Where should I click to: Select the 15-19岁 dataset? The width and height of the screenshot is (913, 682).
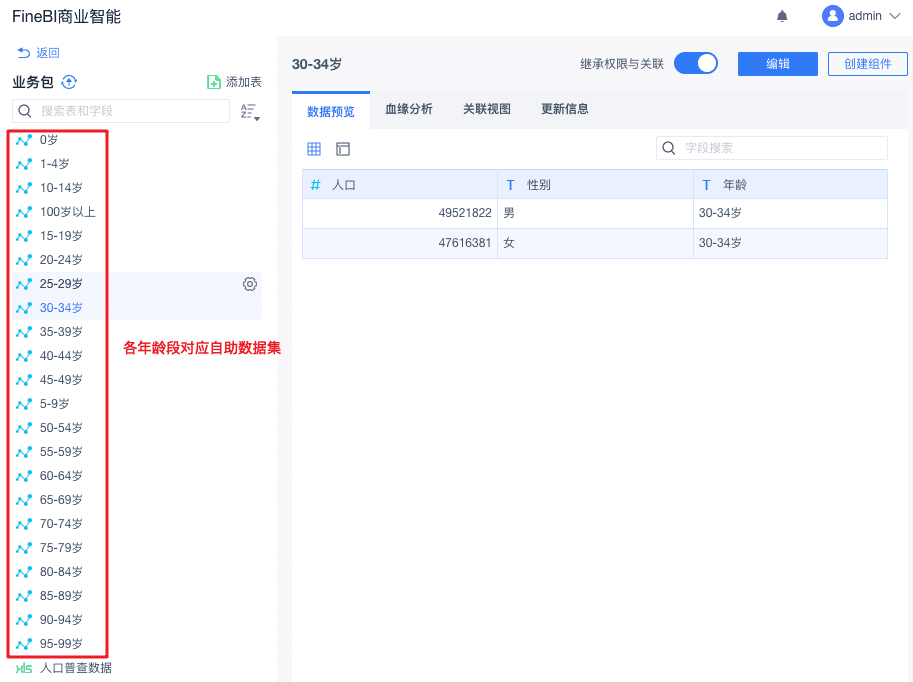(x=61, y=236)
